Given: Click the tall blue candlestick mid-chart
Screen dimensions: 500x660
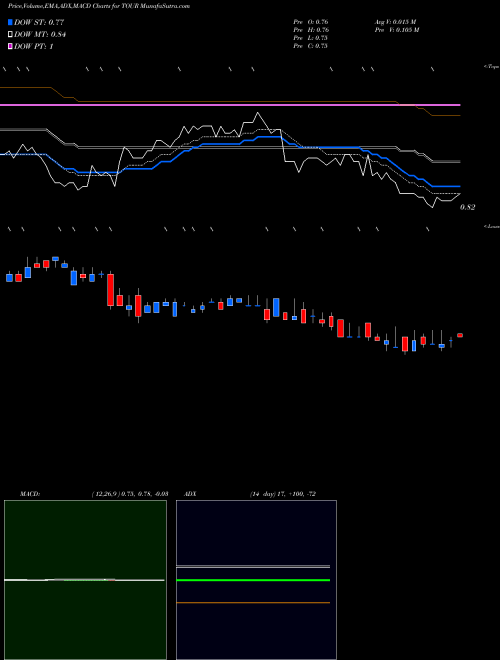Looking at the screenshot, I should coord(277,307).
